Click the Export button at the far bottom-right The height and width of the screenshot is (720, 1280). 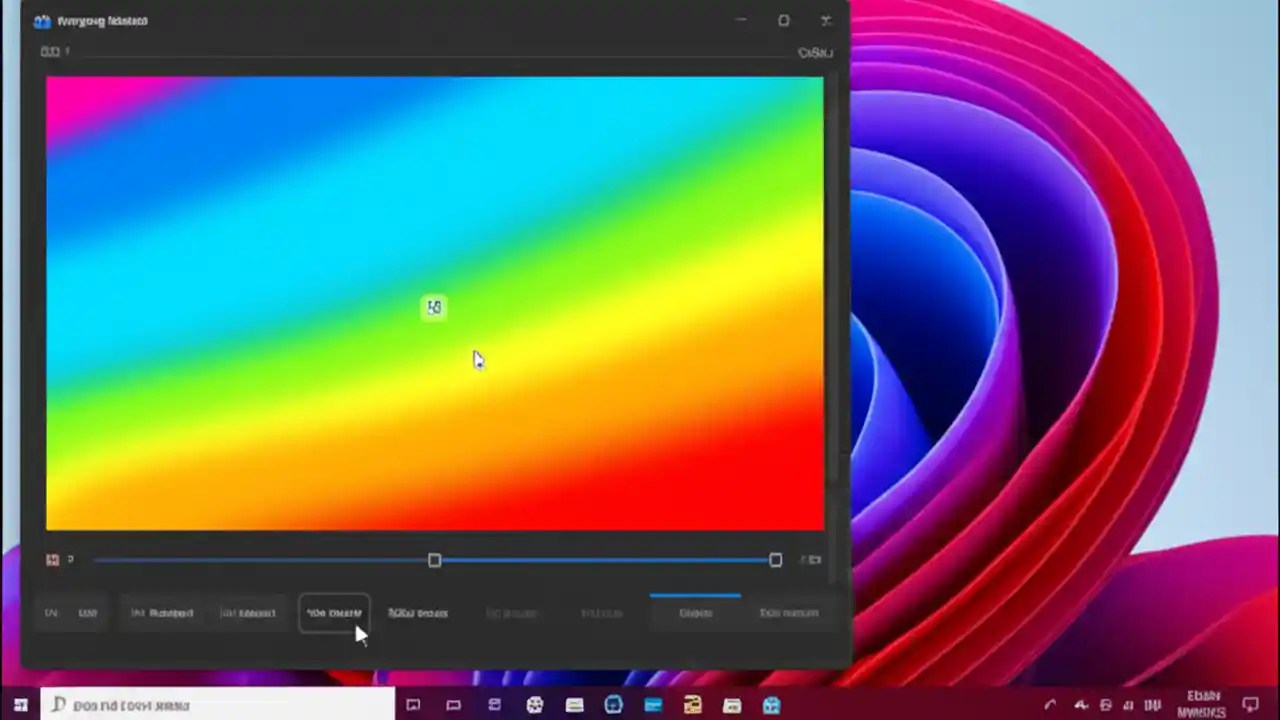(x=695, y=612)
